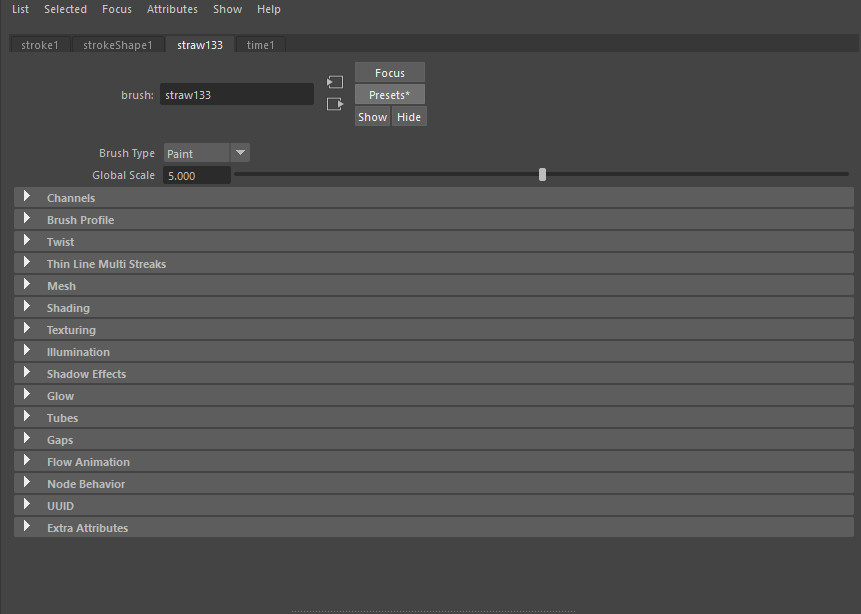Screen dimensions: 861x614
Task: Expand the Shadow Effects section
Action: pos(434,373)
